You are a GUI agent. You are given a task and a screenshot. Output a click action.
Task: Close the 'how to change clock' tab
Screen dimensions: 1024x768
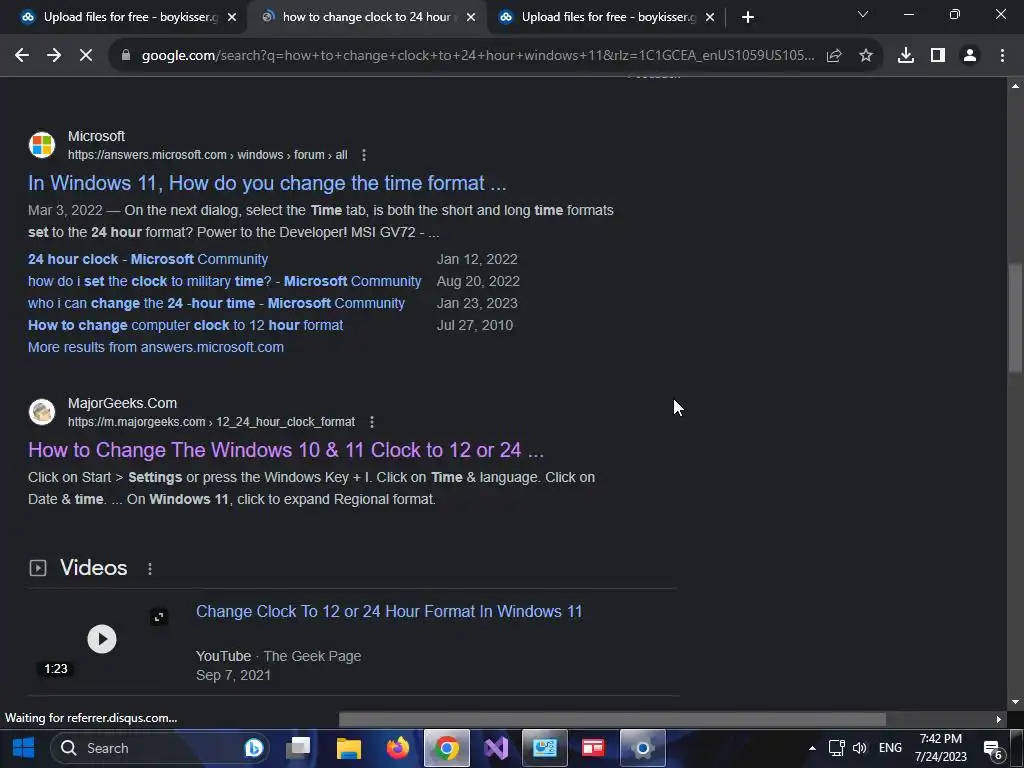click(x=471, y=17)
